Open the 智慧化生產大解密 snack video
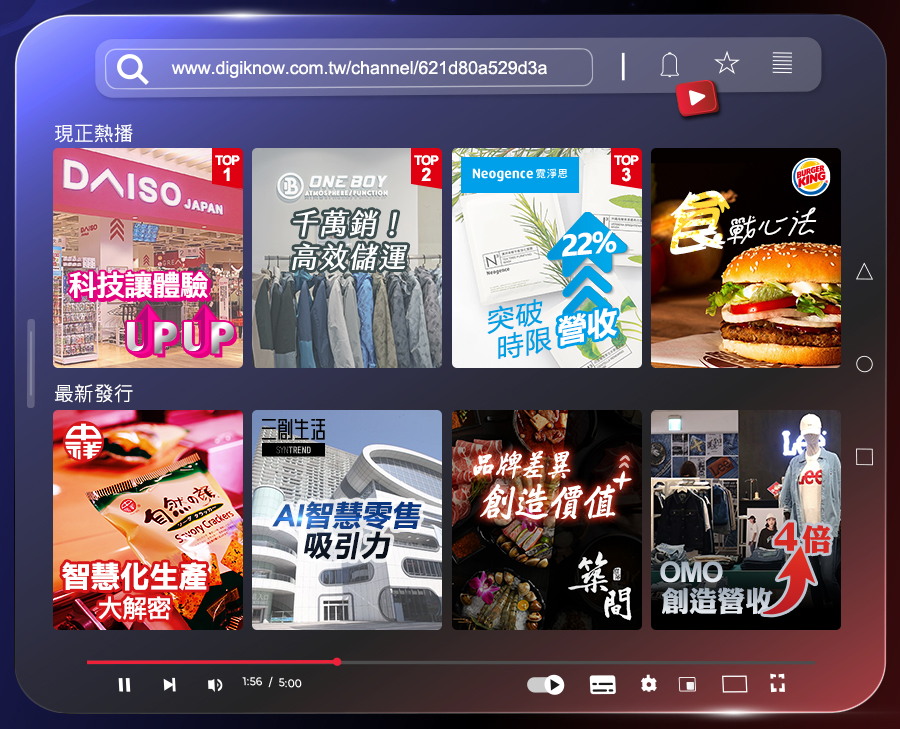900x729 pixels. [x=148, y=520]
